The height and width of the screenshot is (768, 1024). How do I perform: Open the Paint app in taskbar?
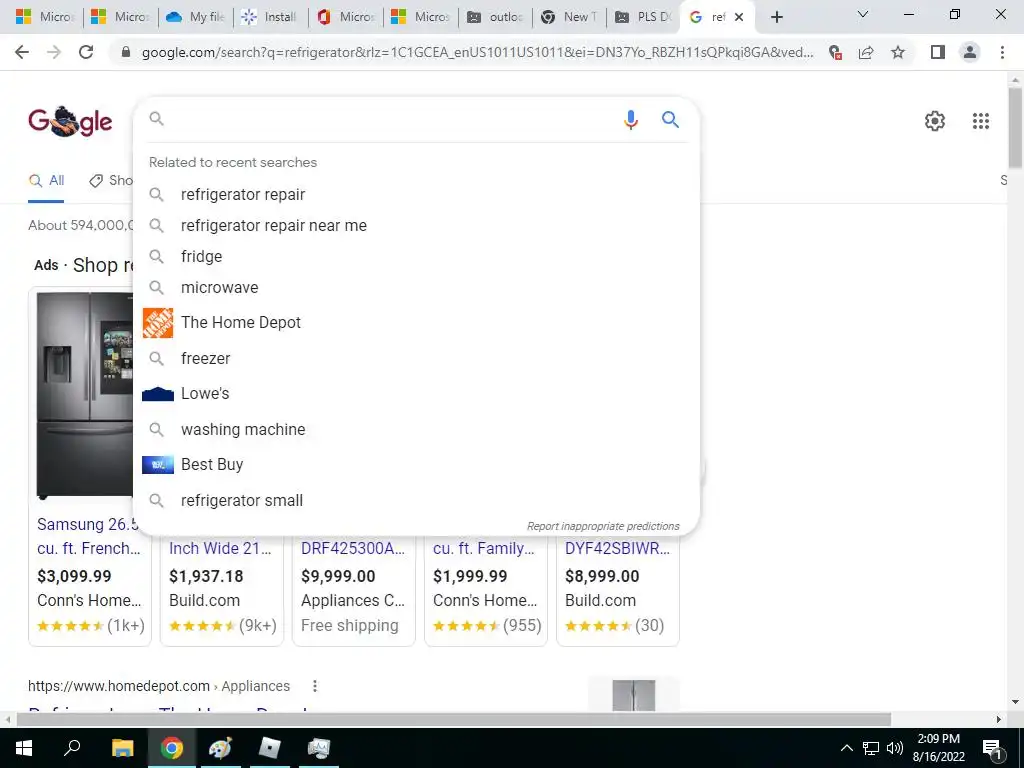point(220,748)
